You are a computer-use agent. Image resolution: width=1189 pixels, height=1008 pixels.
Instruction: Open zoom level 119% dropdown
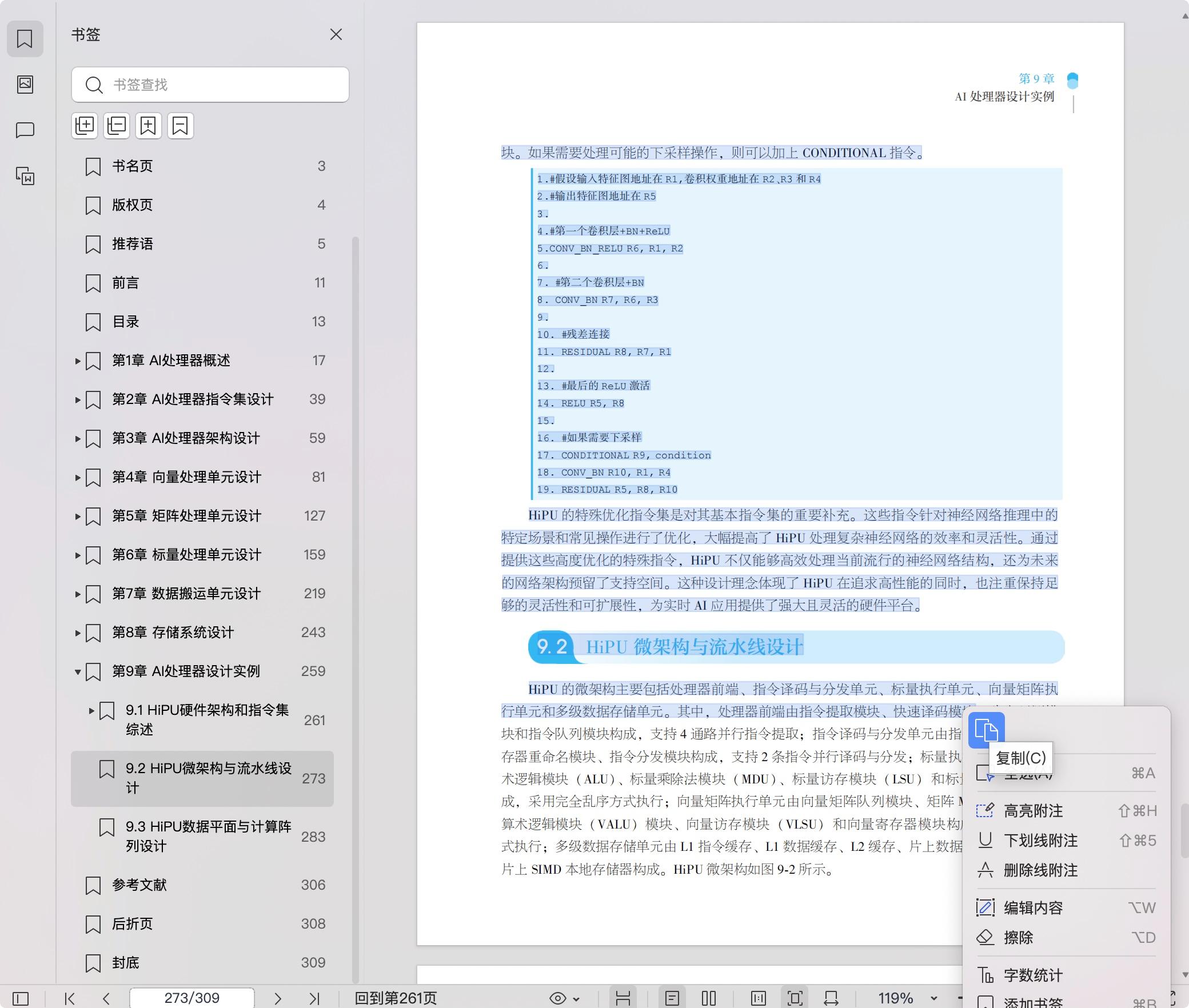click(x=933, y=998)
